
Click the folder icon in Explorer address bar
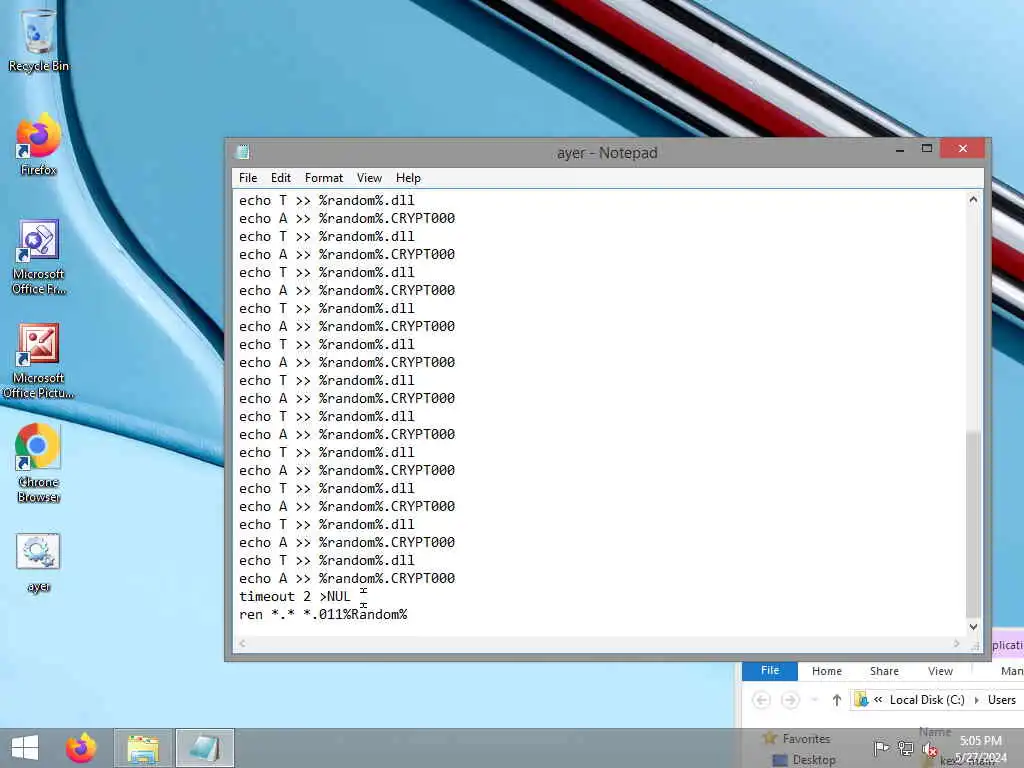[861, 699]
